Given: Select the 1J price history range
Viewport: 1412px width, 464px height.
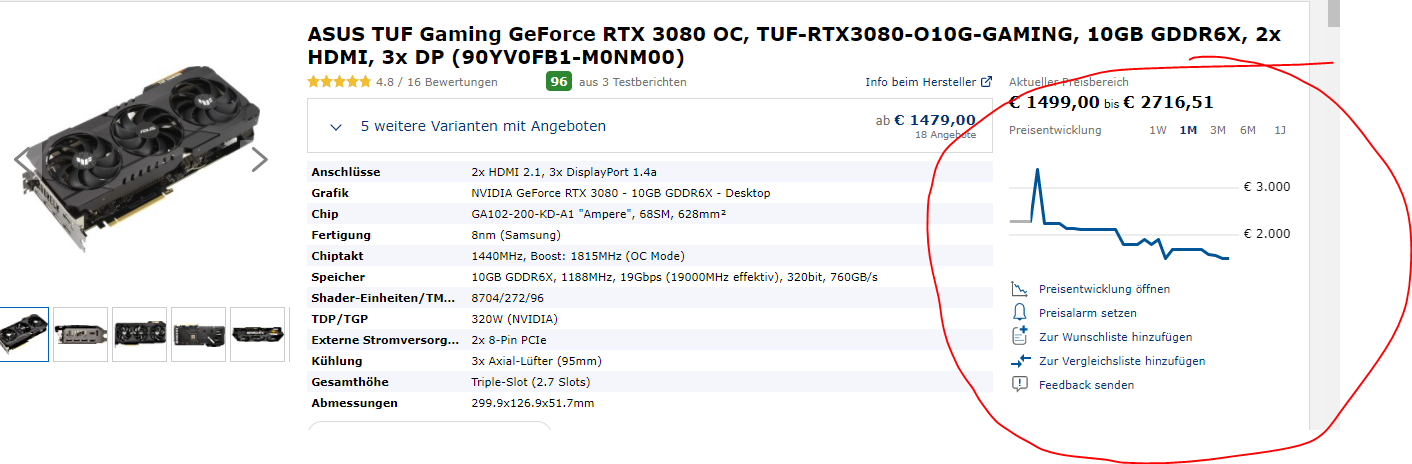Looking at the screenshot, I should (x=1280, y=130).
